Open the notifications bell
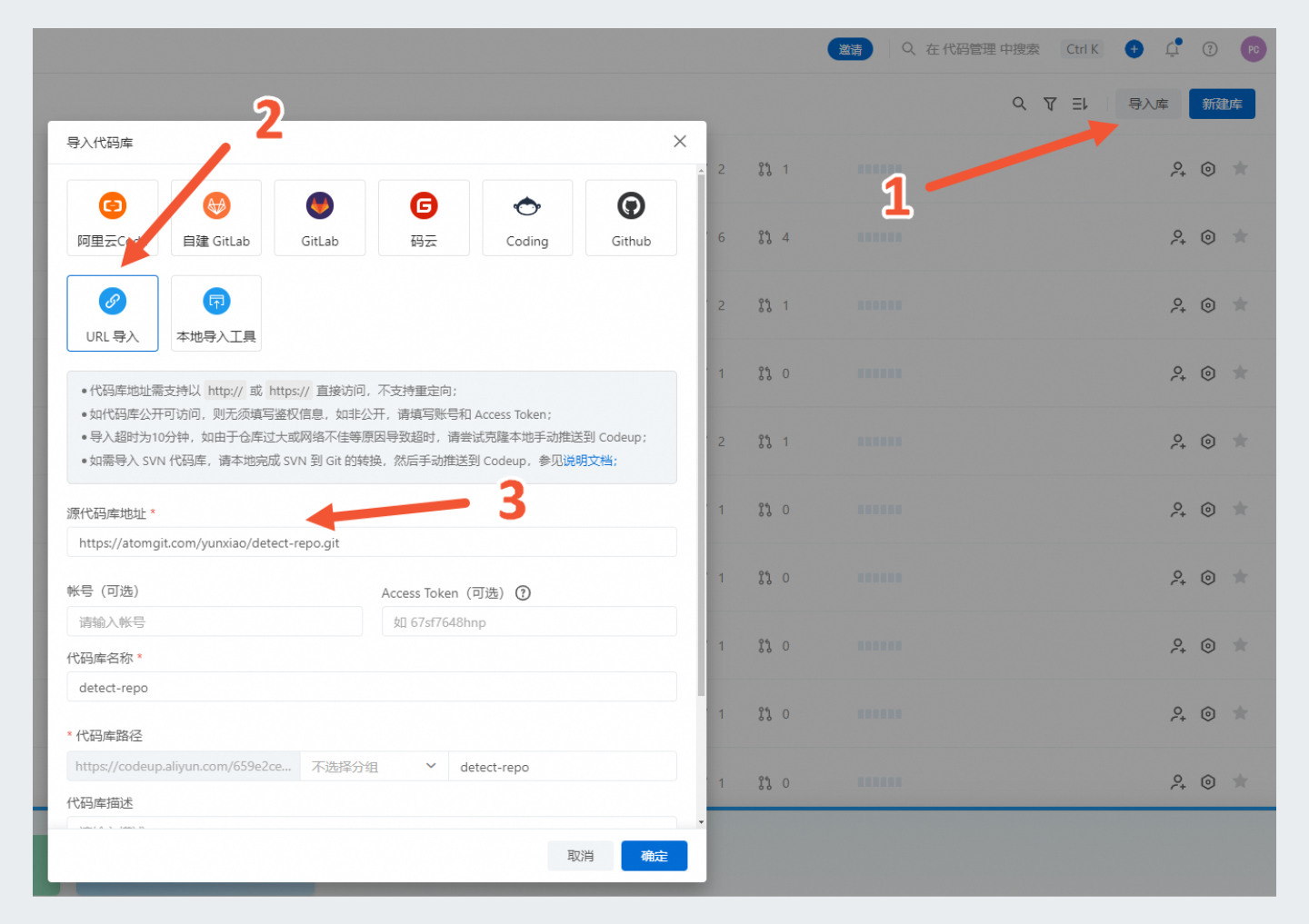The width and height of the screenshot is (1309, 924). [1173, 49]
